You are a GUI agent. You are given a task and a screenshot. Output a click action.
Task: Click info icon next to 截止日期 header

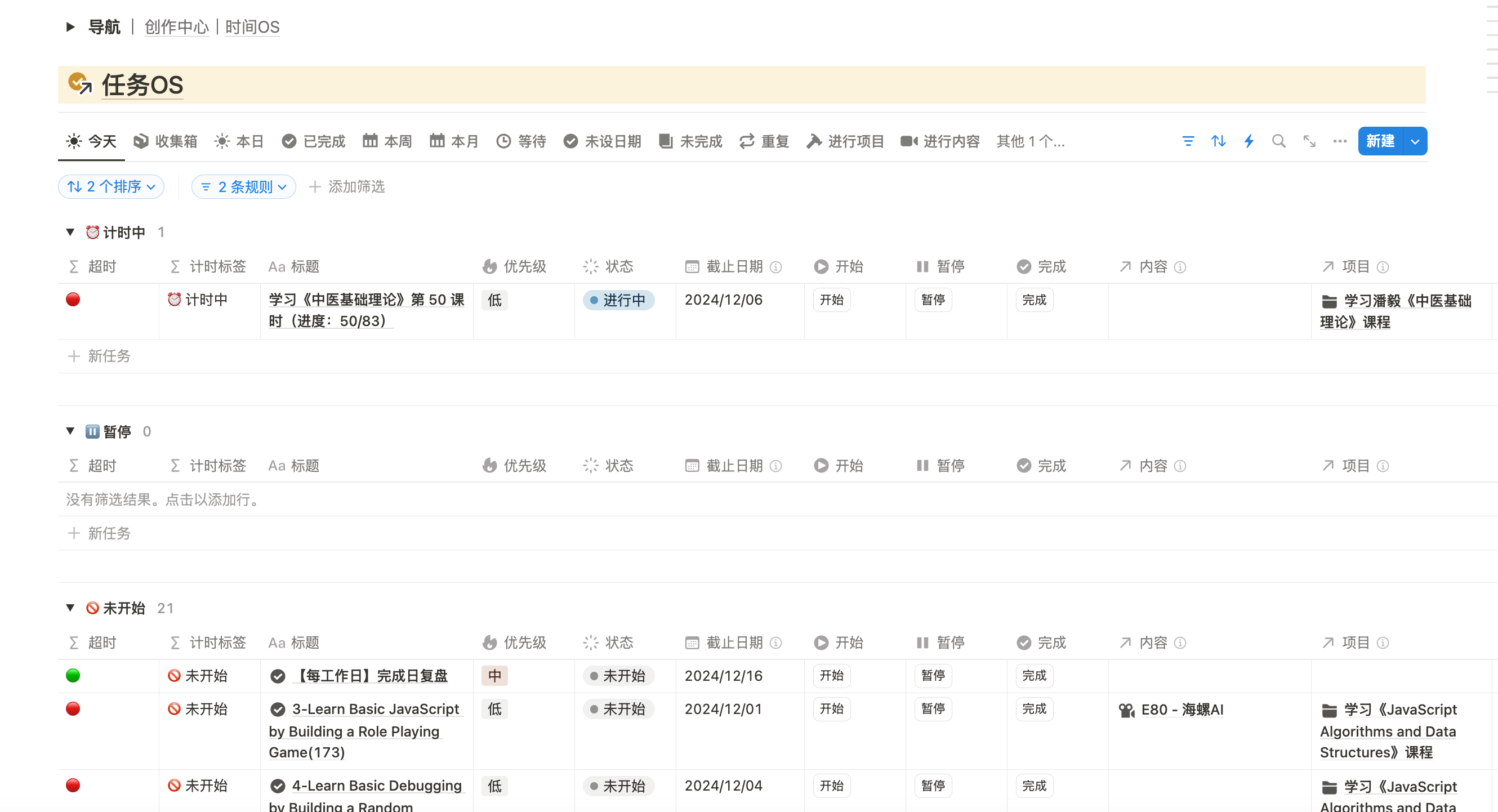pyautogui.click(x=776, y=267)
